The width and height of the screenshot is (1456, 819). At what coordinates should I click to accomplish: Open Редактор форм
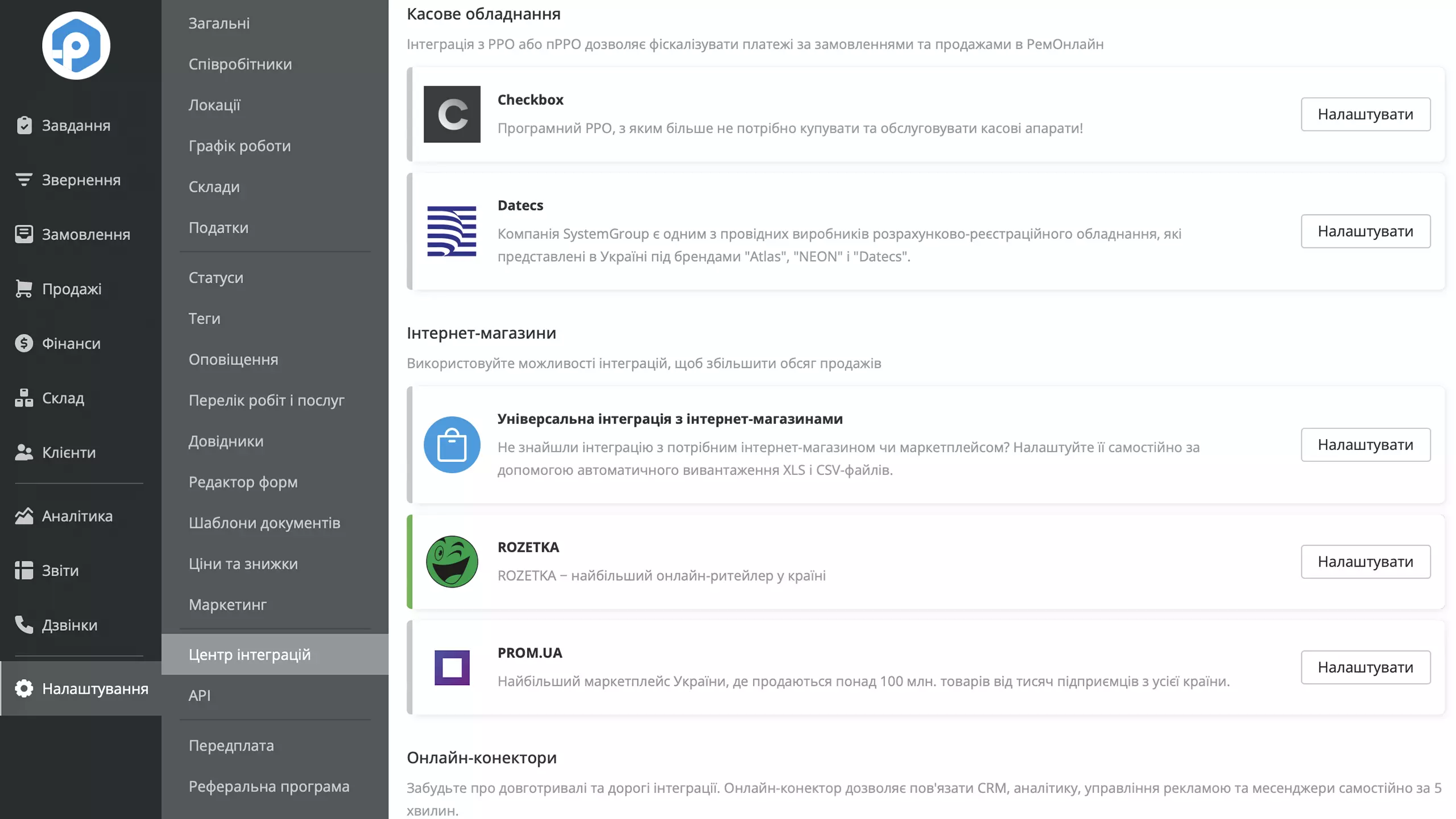tap(275, 482)
